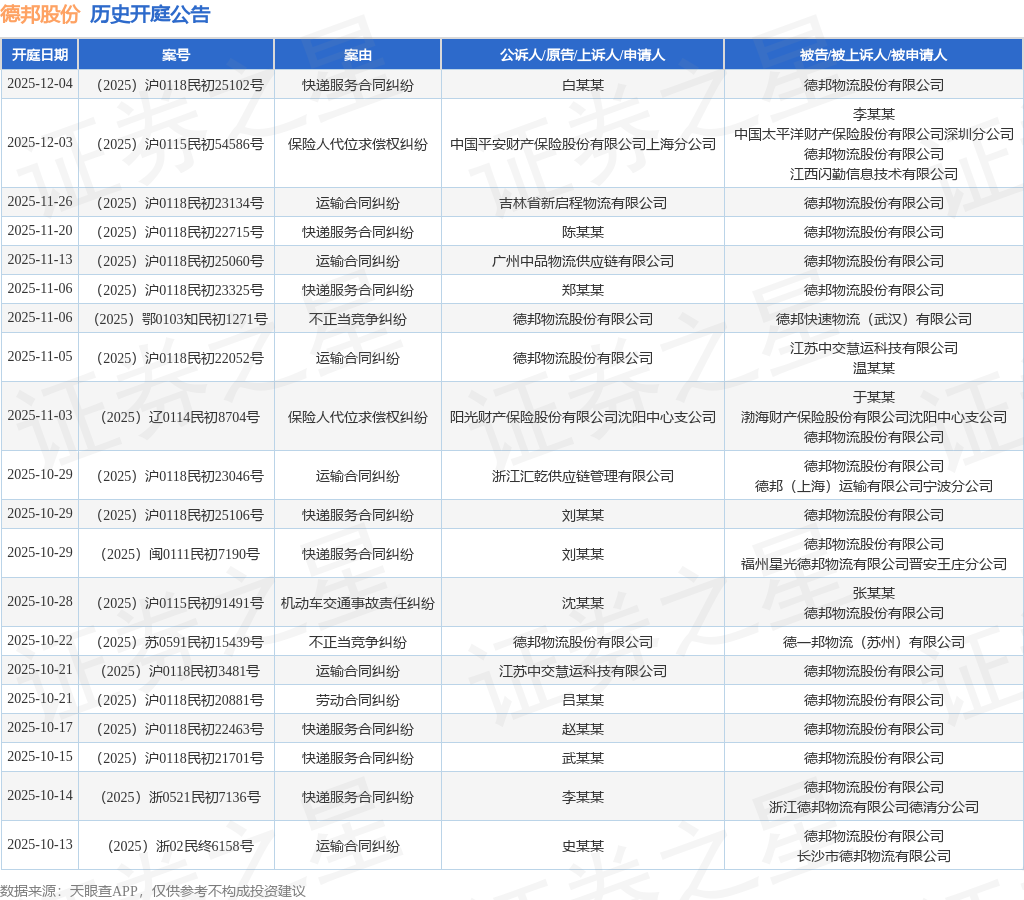This screenshot has height=900, width=1024.
Task: Click defendant 德邦快速物流（武汉）有限公司
Action: [x=874, y=319]
